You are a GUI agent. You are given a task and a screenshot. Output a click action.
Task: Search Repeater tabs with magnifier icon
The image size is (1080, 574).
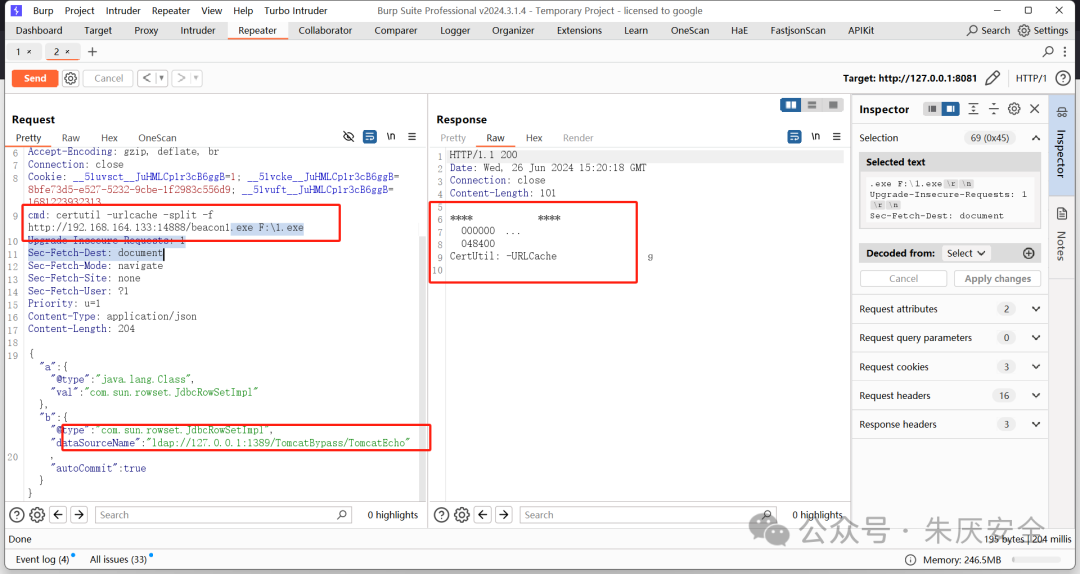pos(1048,52)
